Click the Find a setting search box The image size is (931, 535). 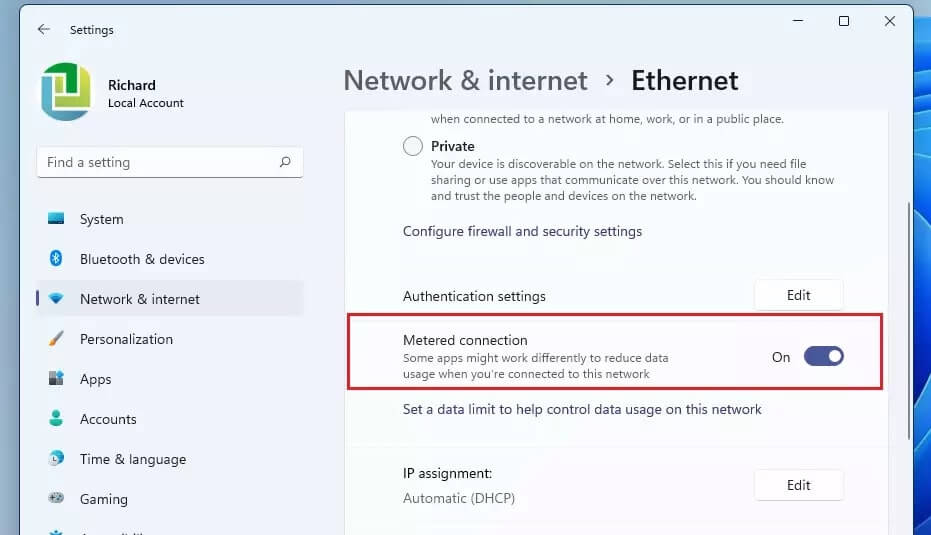coord(160,162)
